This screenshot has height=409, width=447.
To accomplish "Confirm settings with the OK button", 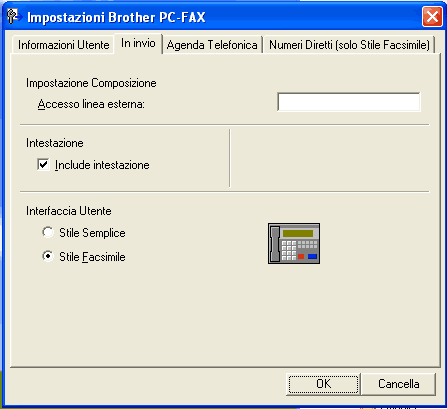I will coord(323,384).
